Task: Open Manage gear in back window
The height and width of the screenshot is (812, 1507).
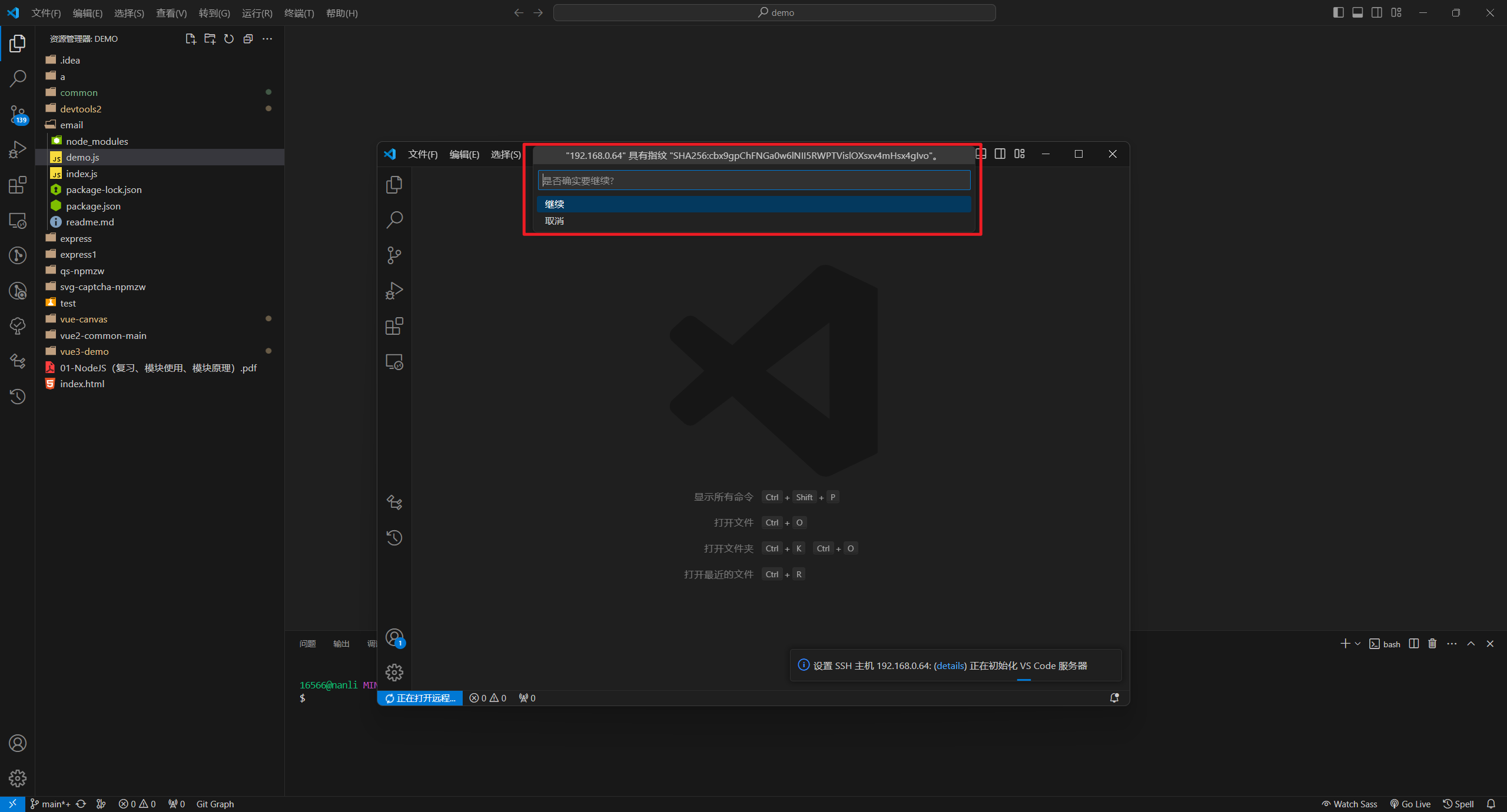Action: point(18,778)
